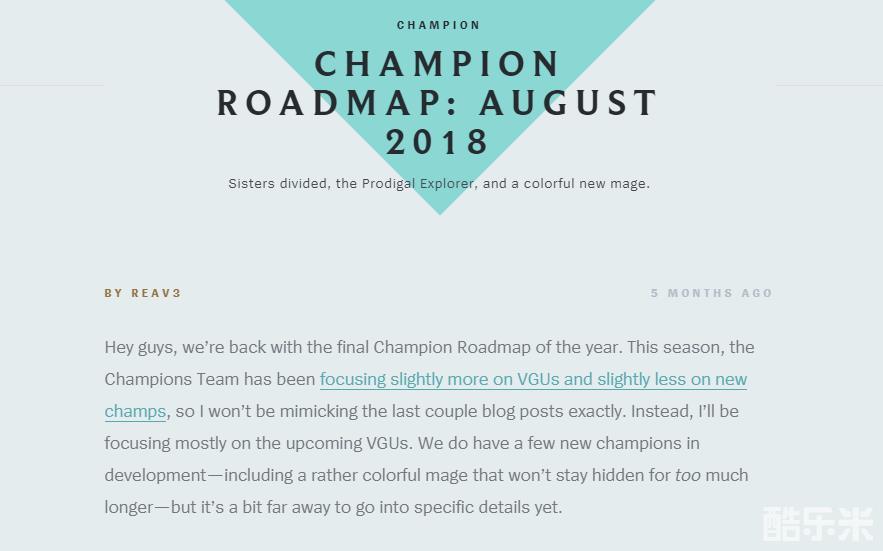883x551 pixels.
Task: Click the bottom tip of the teal triangle
Action: [440, 211]
